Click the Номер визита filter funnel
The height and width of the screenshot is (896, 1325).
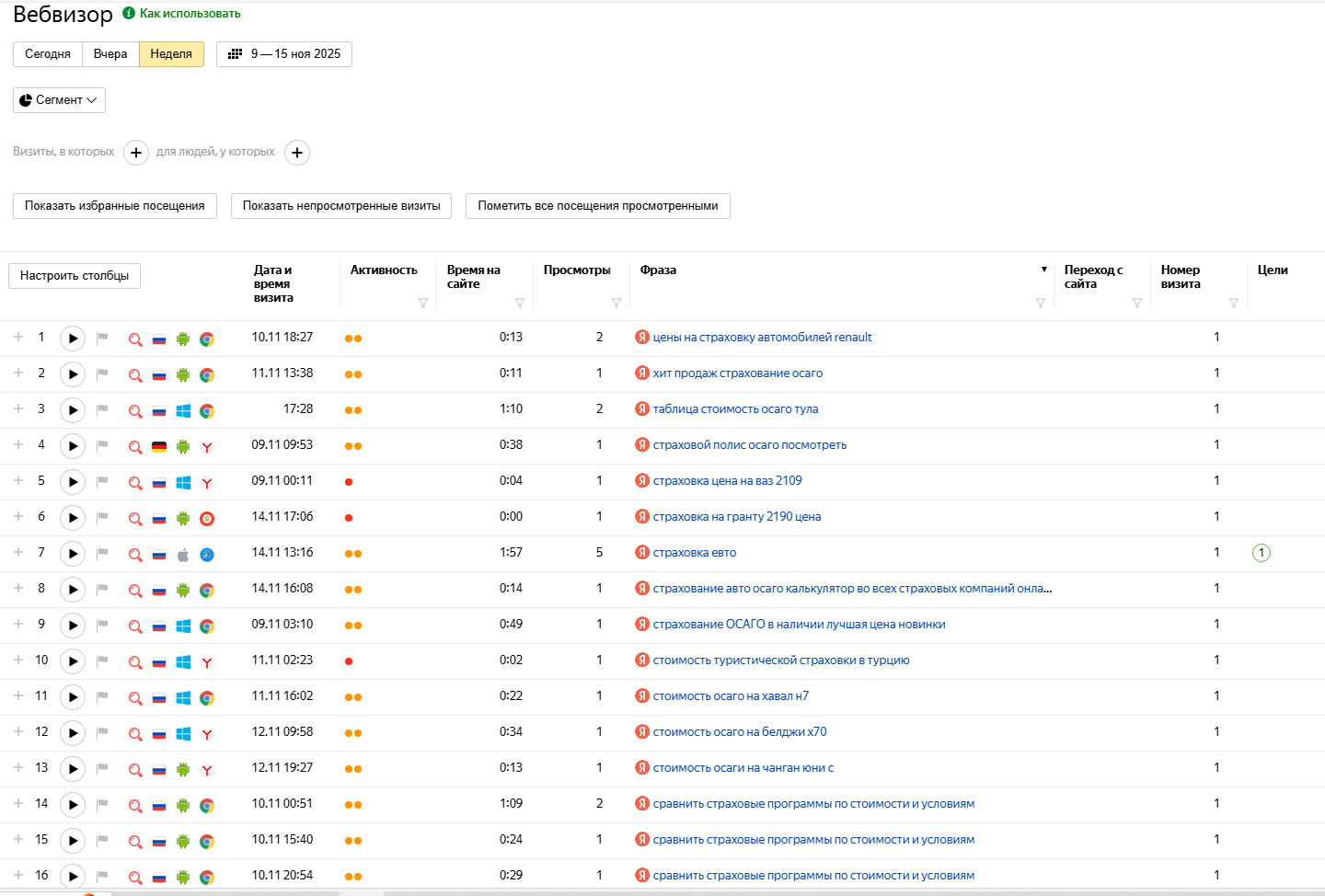[1234, 304]
